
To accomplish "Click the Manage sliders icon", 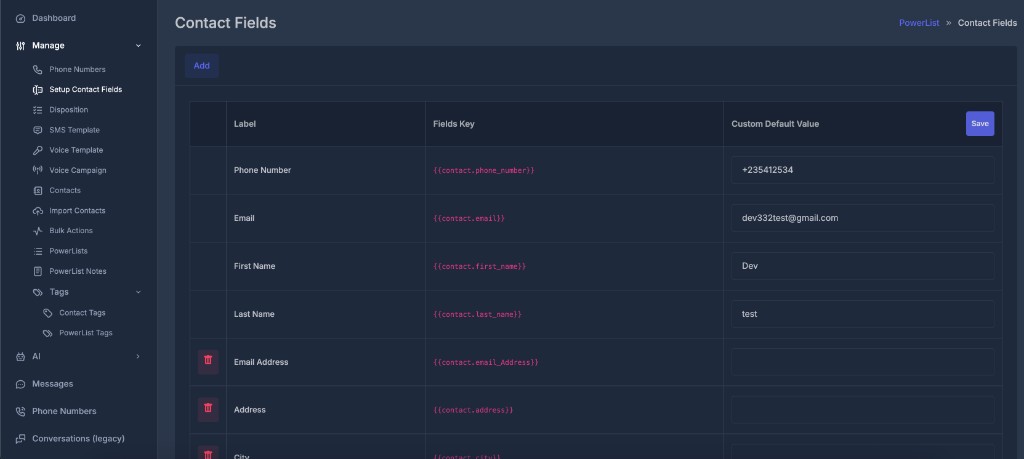I will click(20, 46).
